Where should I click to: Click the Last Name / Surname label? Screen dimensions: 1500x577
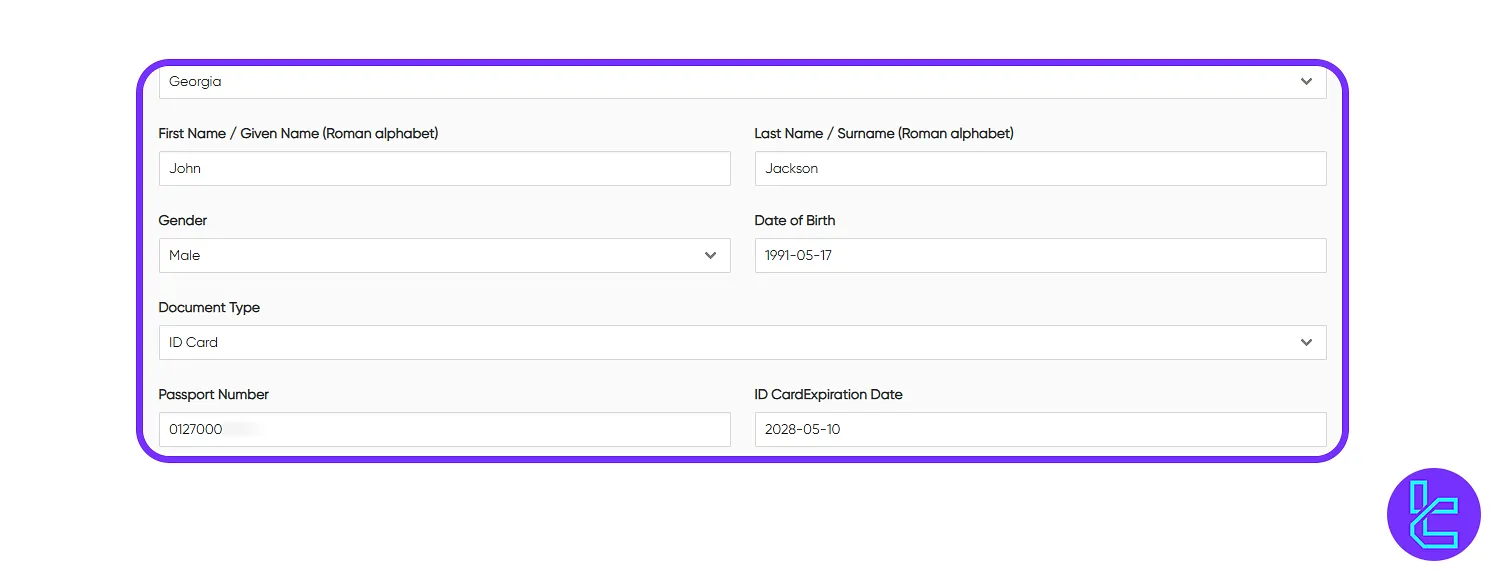tap(884, 133)
